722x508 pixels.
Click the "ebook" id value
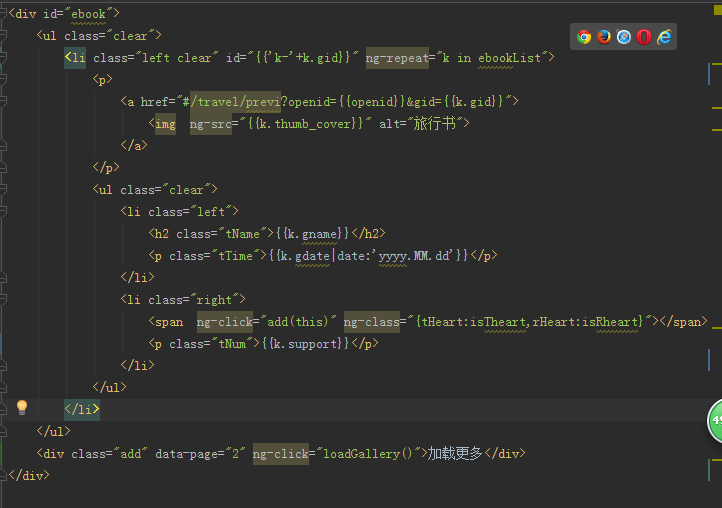(88, 14)
